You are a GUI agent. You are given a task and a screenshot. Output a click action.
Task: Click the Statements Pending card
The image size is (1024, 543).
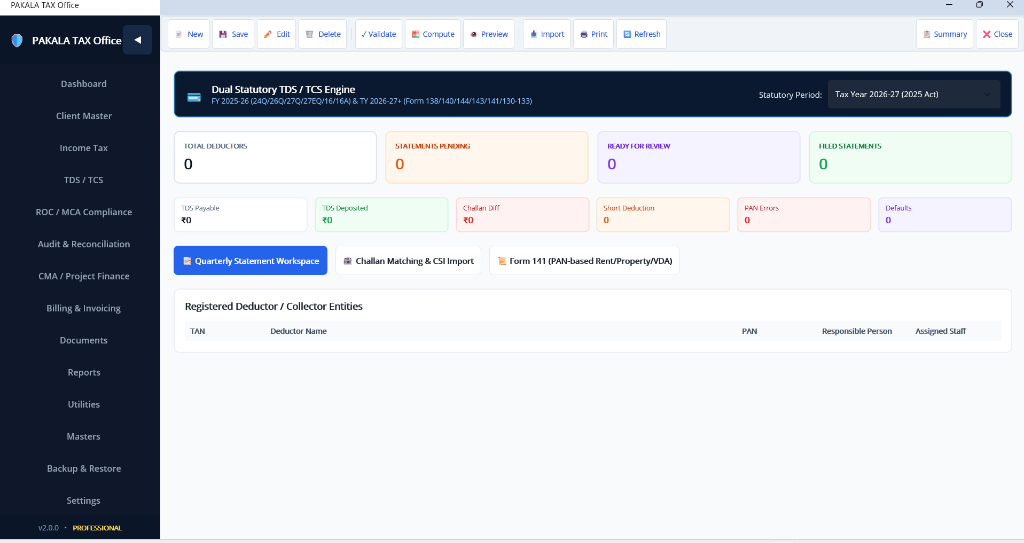(487, 157)
